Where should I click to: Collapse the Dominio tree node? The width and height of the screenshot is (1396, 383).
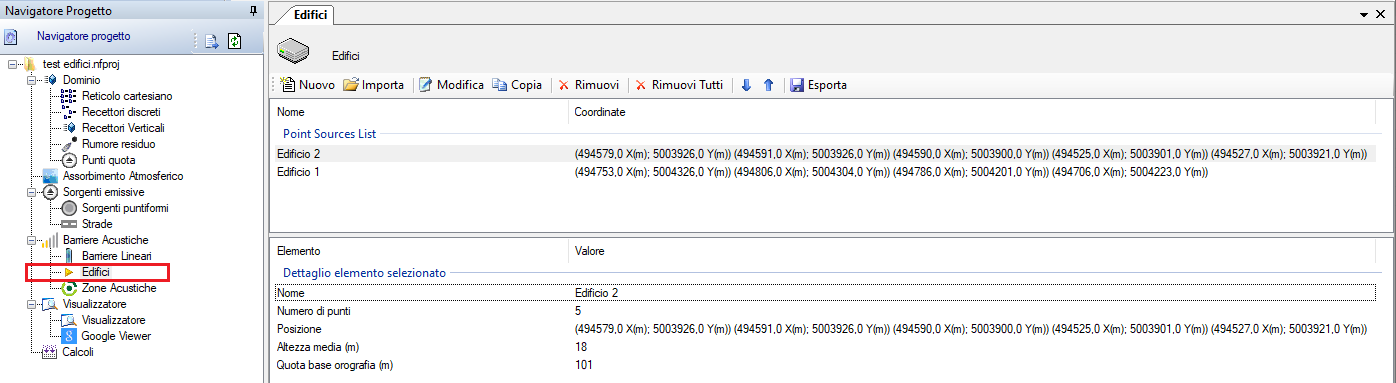[x=33, y=79]
